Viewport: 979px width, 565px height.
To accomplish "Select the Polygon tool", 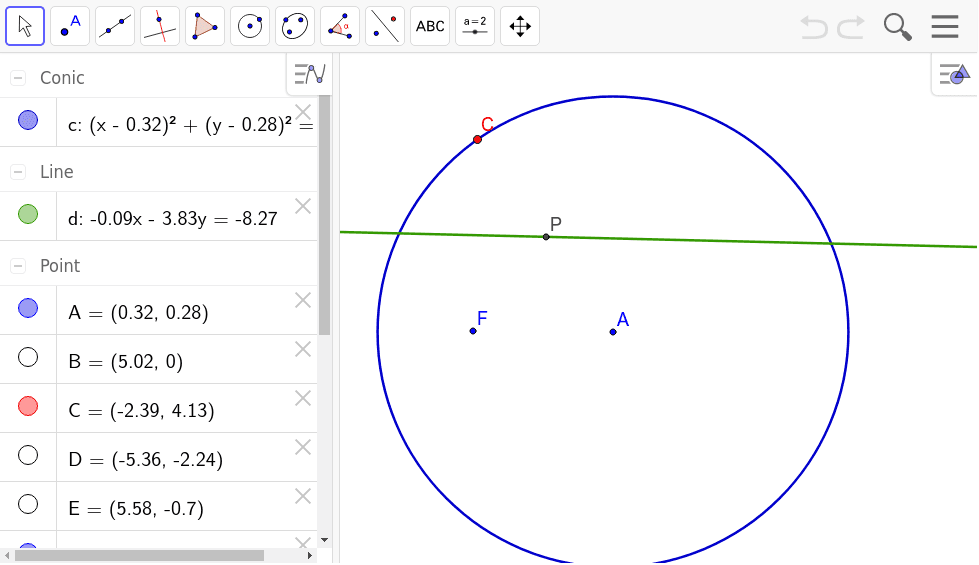I will (205, 26).
